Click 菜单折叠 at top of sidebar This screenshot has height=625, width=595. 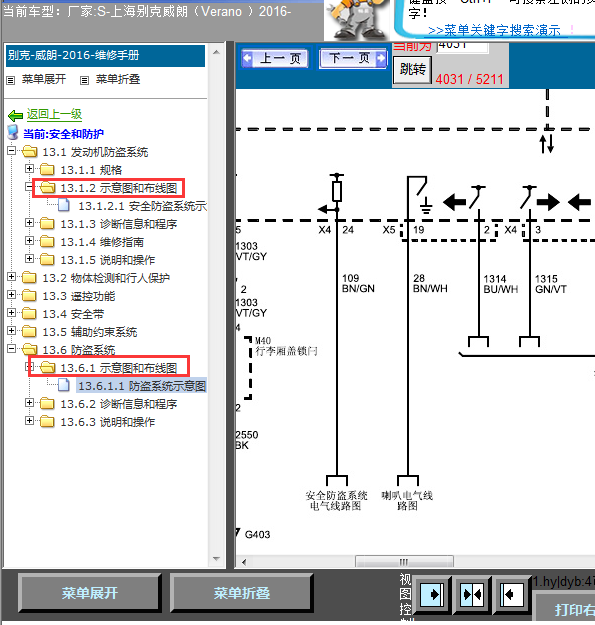(118, 79)
